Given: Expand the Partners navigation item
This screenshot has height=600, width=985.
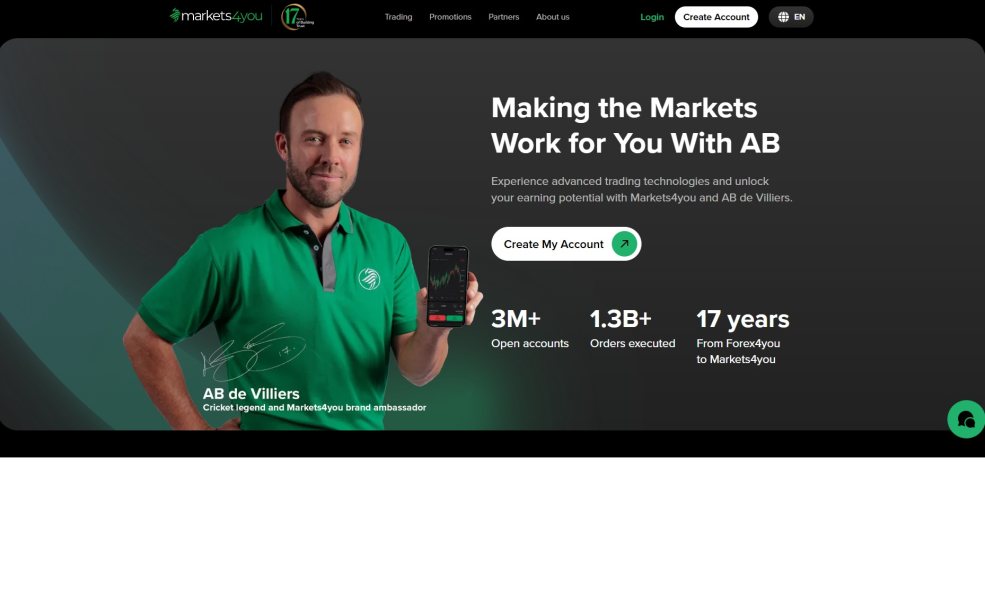Looking at the screenshot, I should click(x=504, y=17).
